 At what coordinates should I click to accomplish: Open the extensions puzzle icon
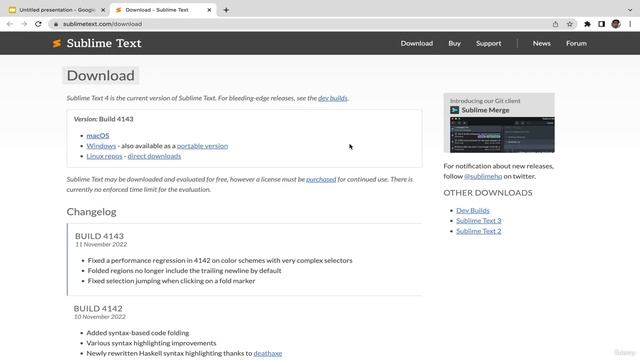(x=587, y=24)
